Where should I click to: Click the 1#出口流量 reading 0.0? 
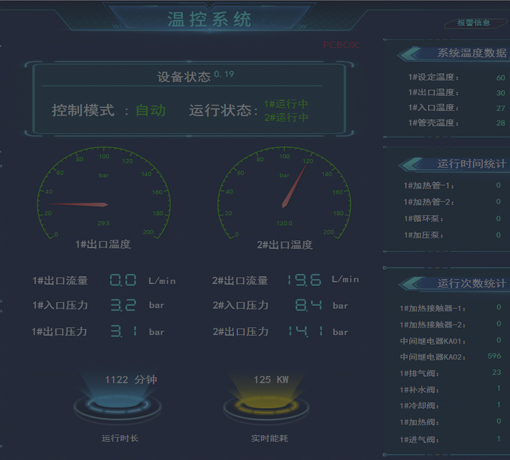pyautogui.click(x=123, y=280)
